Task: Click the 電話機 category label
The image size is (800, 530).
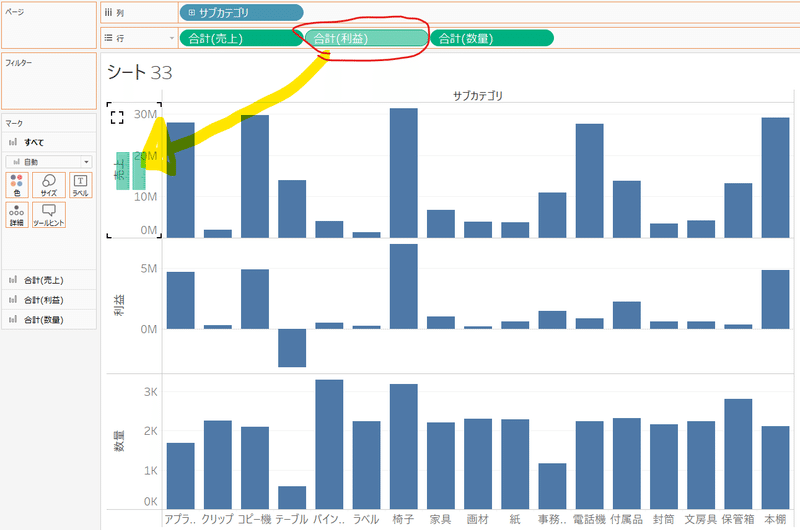Action: click(589, 519)
